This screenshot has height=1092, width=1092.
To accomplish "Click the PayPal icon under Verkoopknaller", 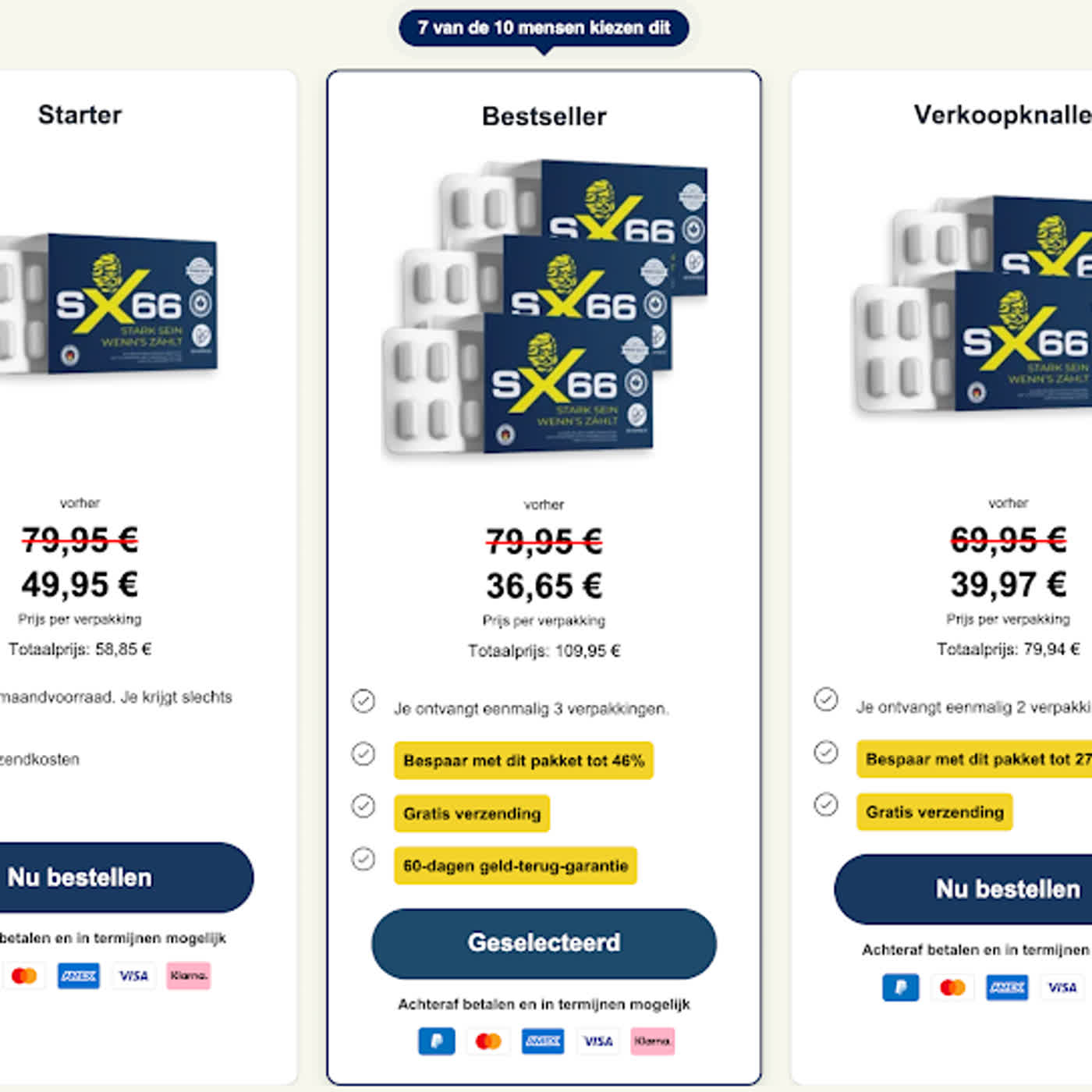I will click(x=901, y=987).
